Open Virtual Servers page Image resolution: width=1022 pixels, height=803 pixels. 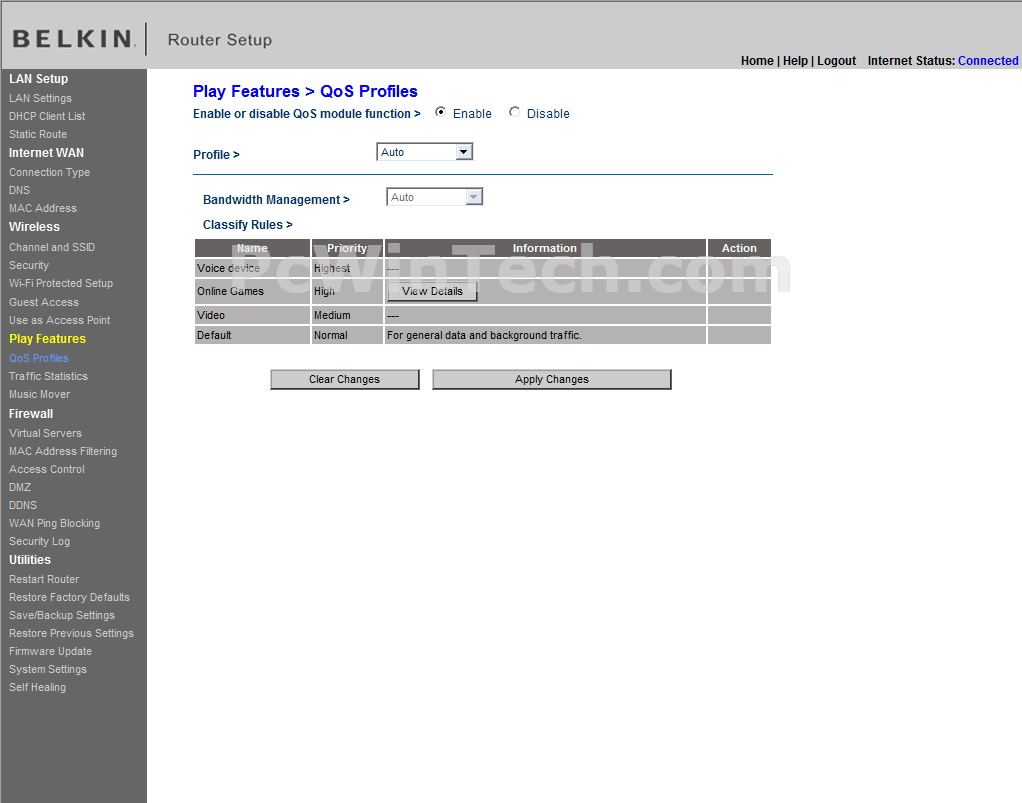tap(45, 433)
